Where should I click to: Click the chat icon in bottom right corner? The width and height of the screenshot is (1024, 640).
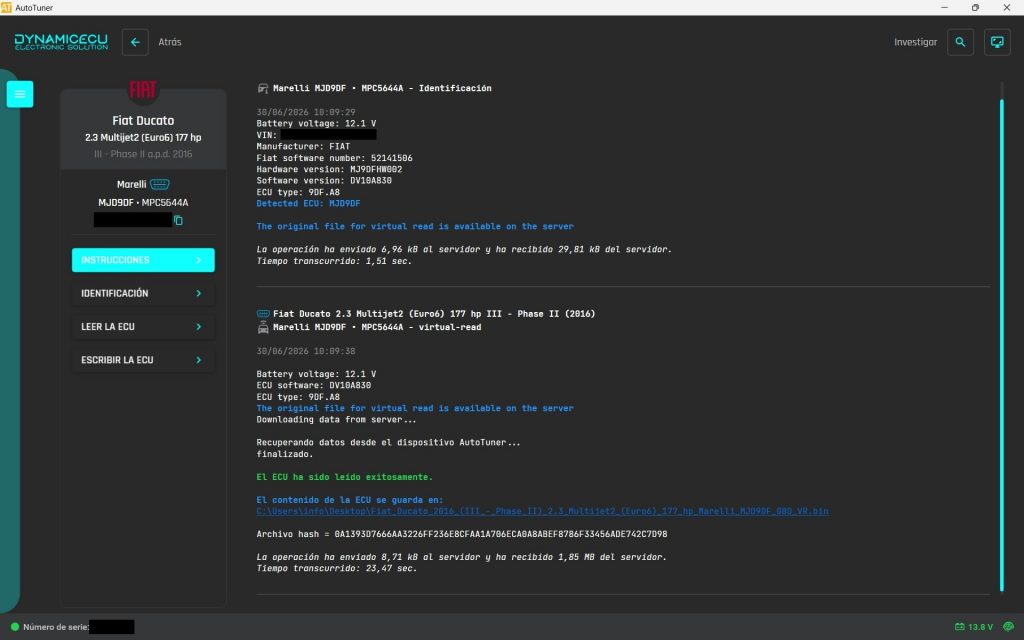[x=1008, y=626]
